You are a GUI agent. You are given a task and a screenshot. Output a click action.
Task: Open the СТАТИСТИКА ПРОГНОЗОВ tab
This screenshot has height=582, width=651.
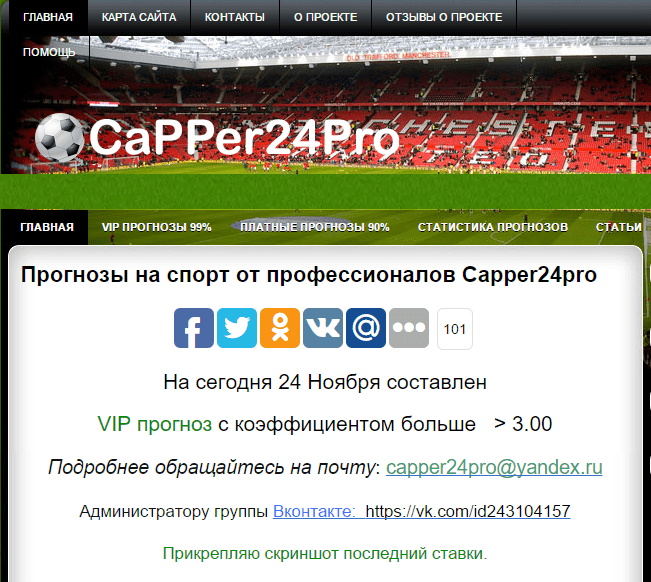(x=493, y=227)
